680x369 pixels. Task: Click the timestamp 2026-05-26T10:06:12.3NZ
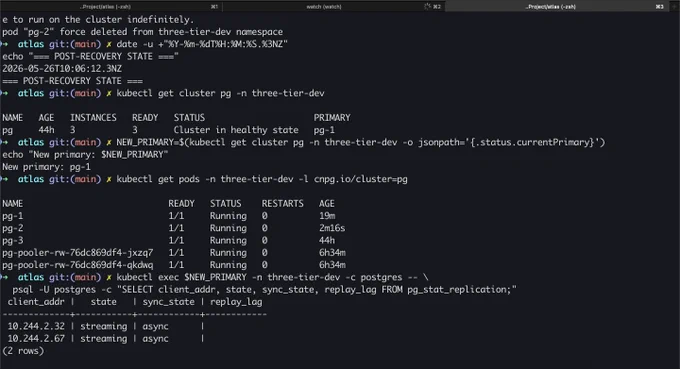[62, 69]
